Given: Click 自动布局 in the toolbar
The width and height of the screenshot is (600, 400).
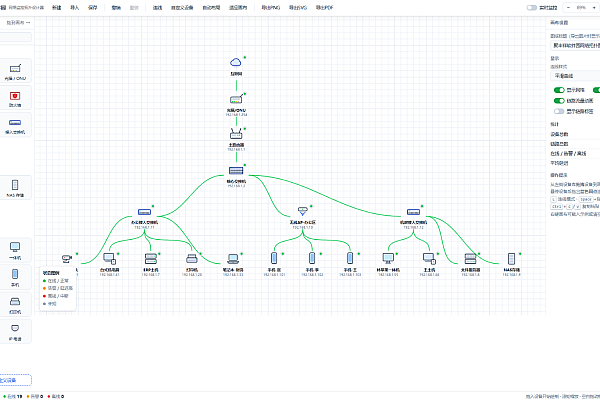Looking at the screenshot, I should [211, 8].
